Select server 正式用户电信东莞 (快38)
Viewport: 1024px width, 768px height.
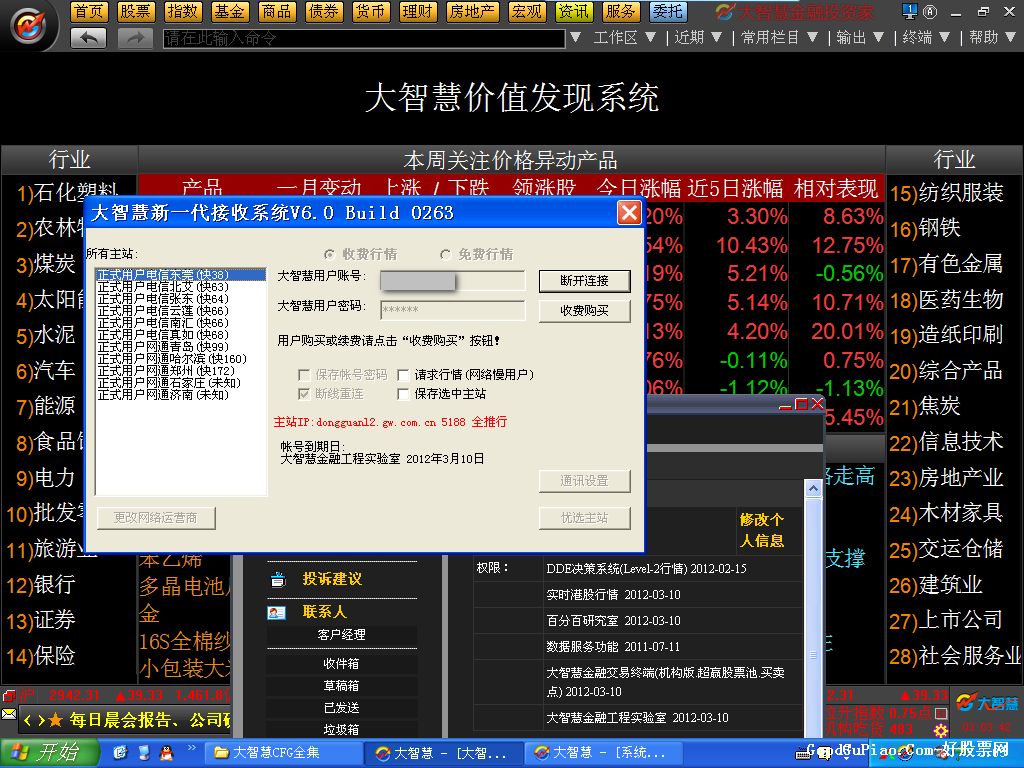[181, 275]
